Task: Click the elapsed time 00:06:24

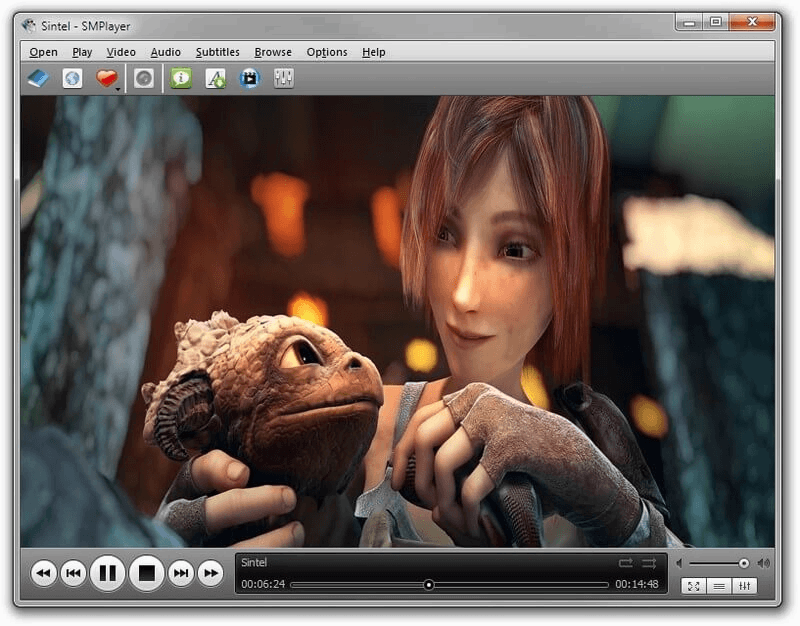Action: (263, 584)
